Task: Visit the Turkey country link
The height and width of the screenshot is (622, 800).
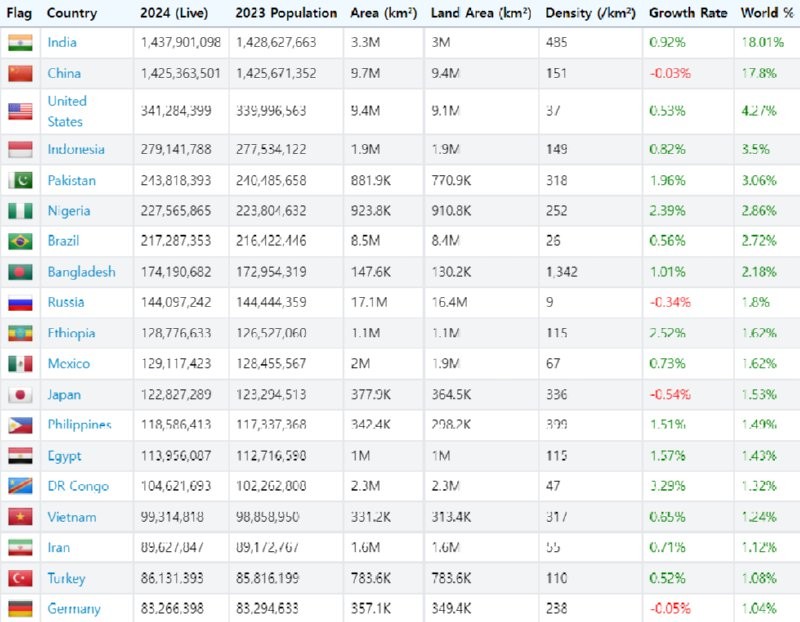Action: point(66,578)
